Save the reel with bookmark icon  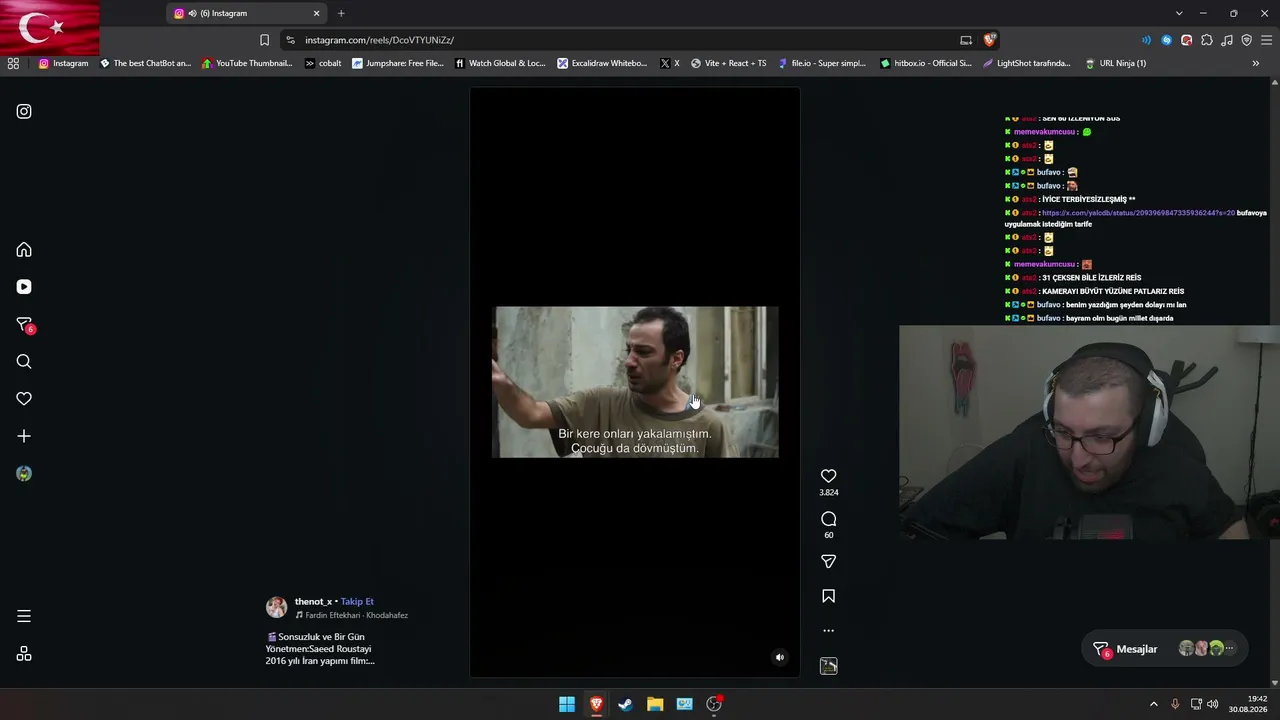tap(828, 596)
